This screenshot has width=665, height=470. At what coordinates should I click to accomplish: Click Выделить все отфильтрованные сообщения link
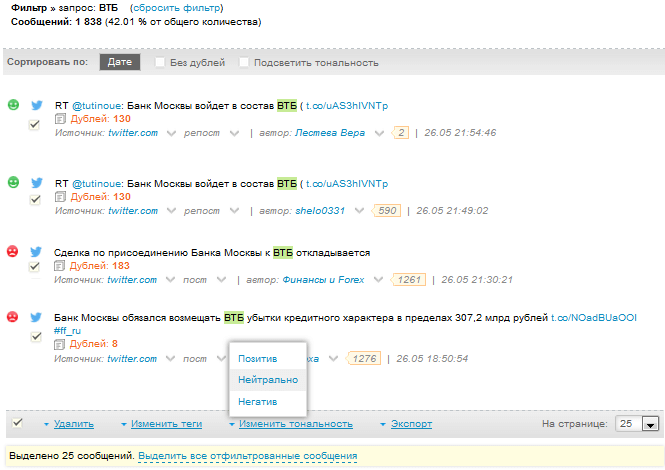coord(248,456)
